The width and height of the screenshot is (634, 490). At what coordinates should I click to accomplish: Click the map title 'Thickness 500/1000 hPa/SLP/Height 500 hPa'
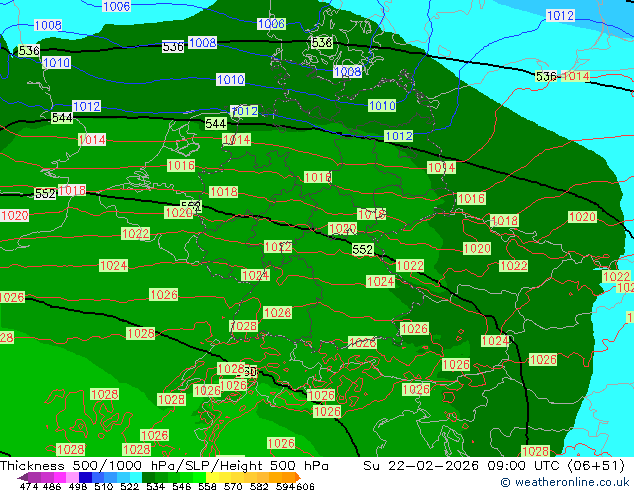click(164, 466)
